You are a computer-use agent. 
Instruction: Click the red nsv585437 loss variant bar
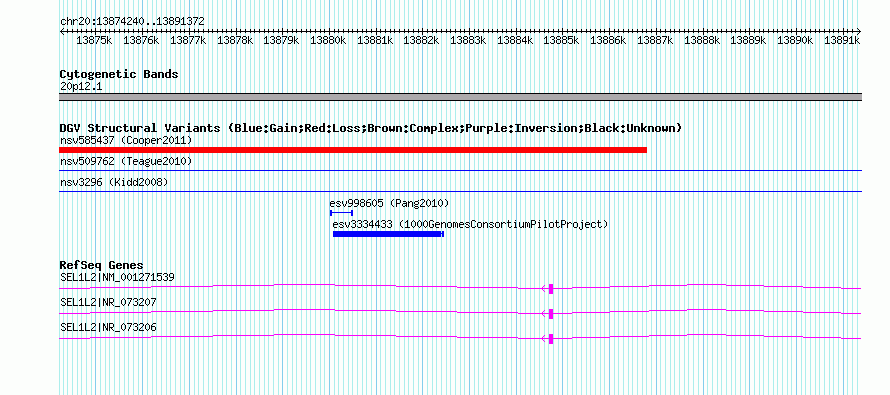(353, 150)
